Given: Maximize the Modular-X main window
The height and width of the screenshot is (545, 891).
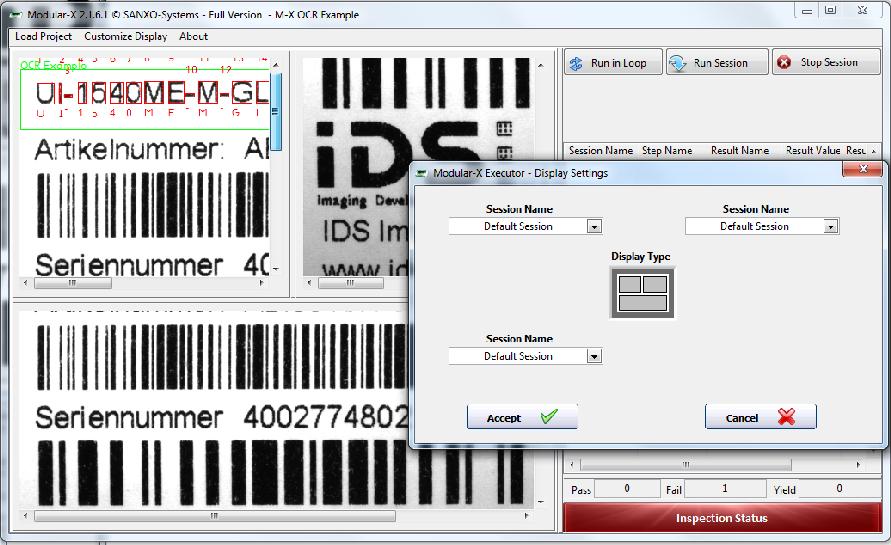Looking at the screenshot, I should pos(830,11).
